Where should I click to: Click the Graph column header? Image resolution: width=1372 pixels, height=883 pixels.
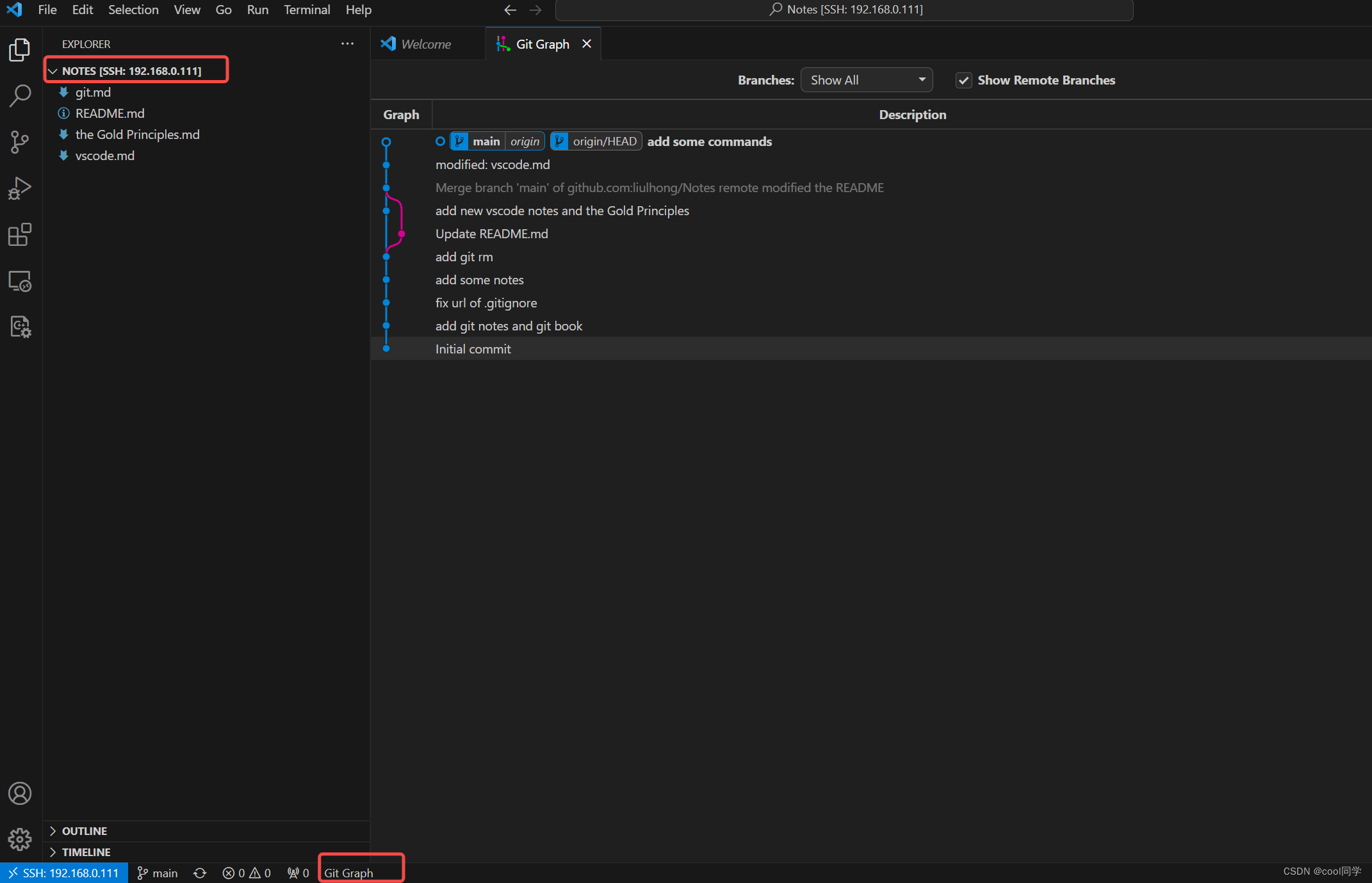tap(402, 115)
